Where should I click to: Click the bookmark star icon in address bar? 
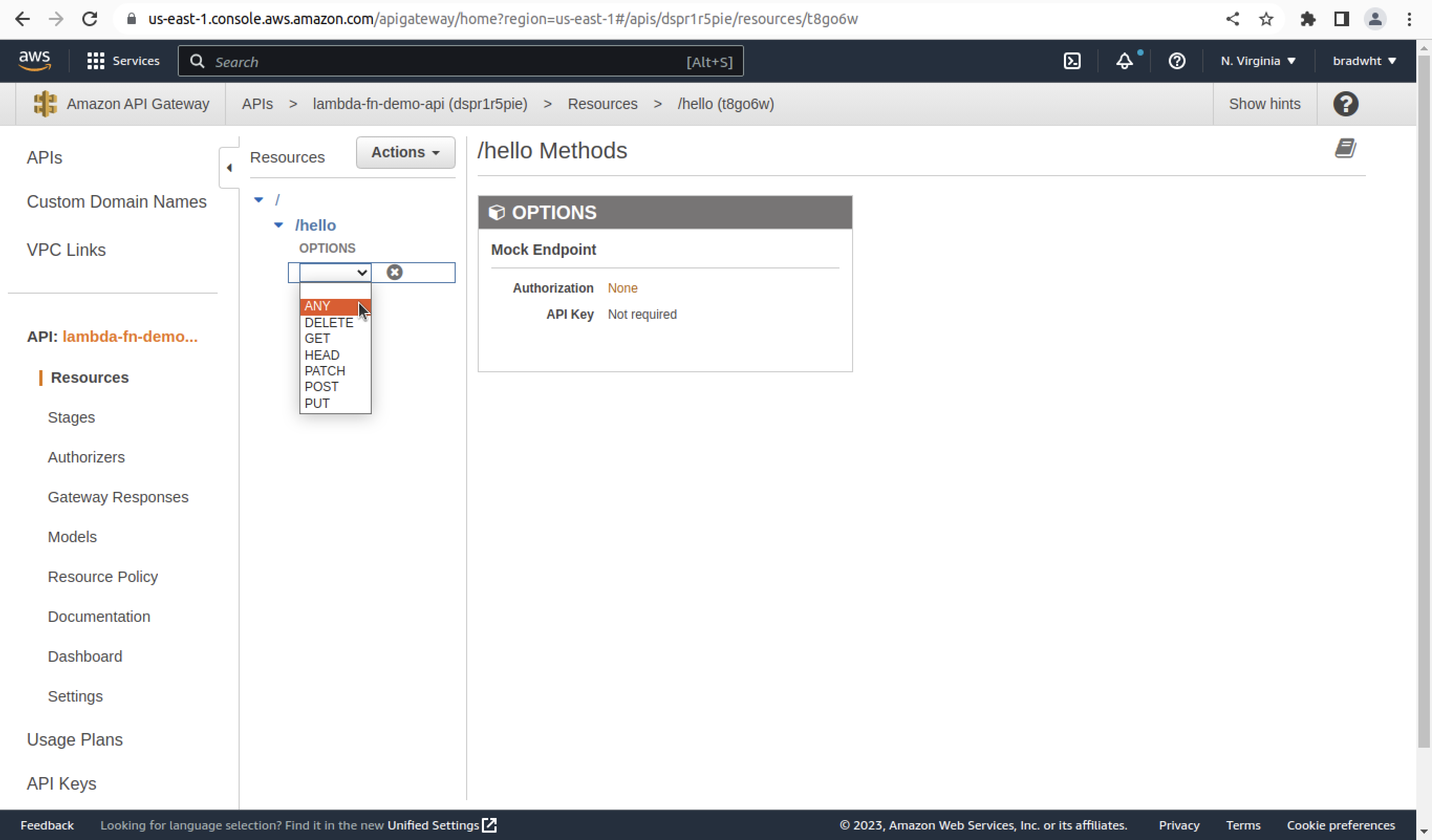(x=1265, y=18)
